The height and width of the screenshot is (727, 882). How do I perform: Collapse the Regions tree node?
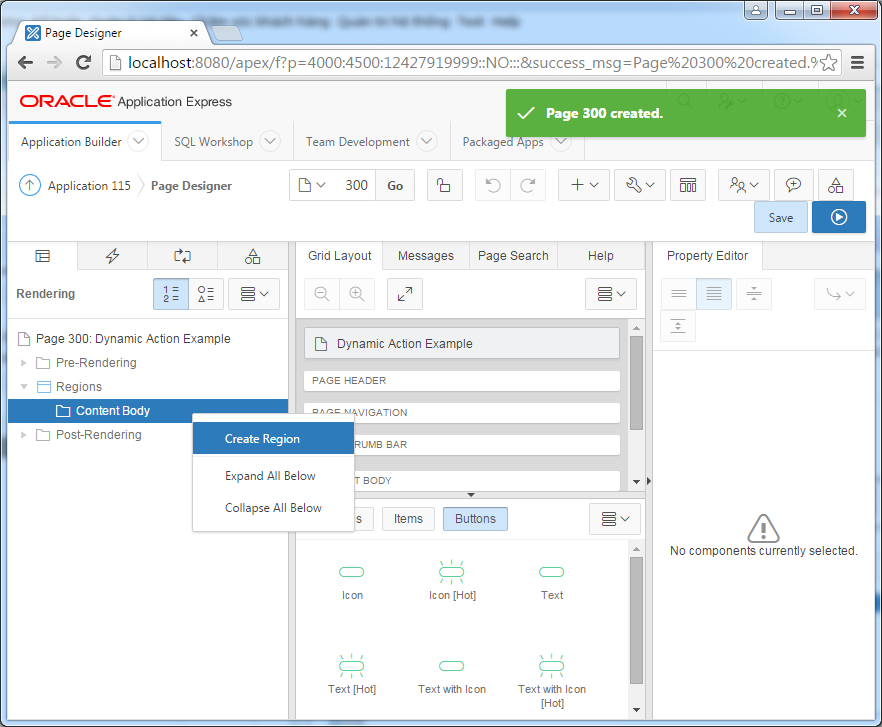click(x=24, y=387)
